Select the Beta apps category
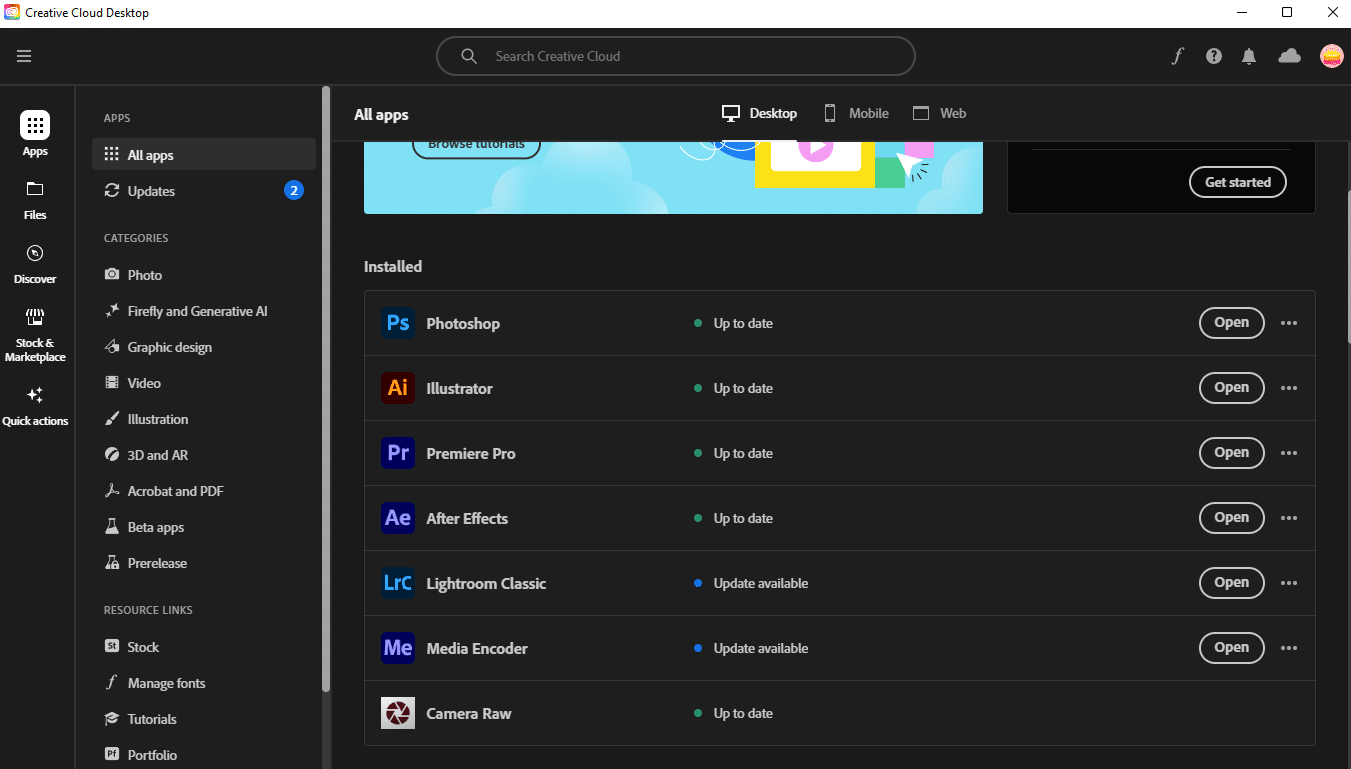Screen dimensions: 1351x769 point(204,527)
